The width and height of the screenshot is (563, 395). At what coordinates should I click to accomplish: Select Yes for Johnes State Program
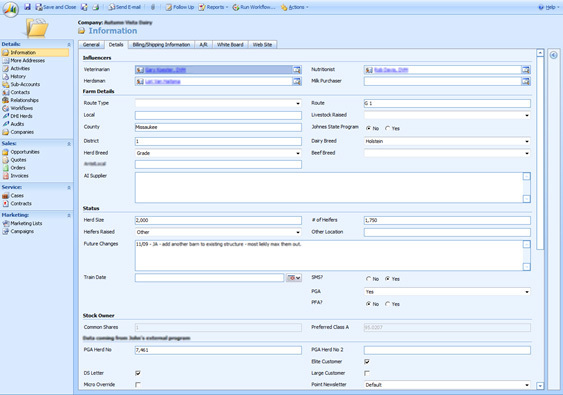[x=387, y=128]
